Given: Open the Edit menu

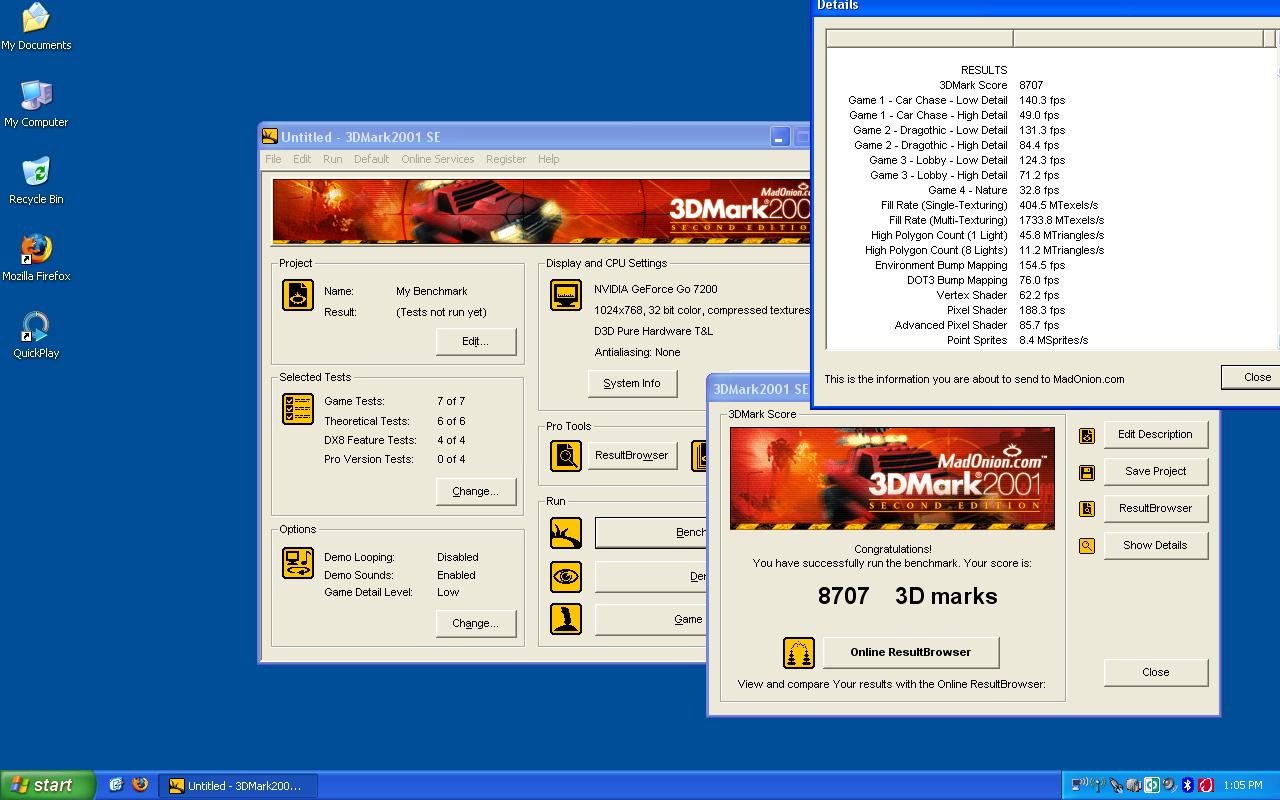Looking at the screenshot, I should coord(302,159).
